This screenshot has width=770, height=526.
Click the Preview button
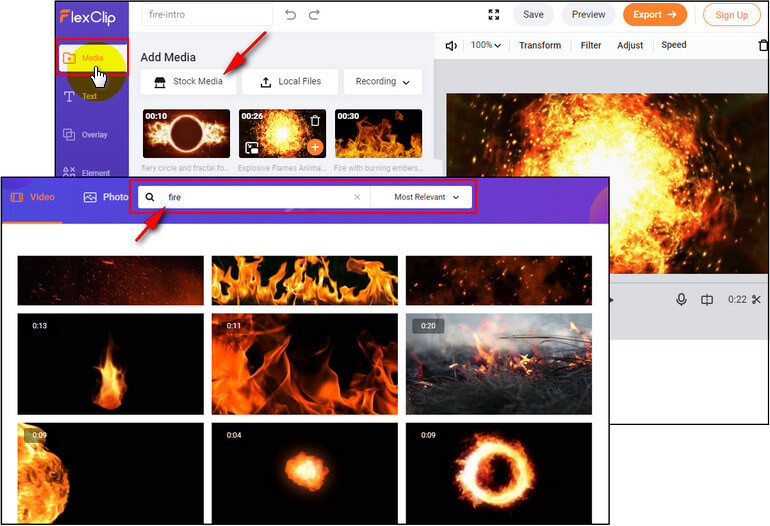tap(588, 15)
